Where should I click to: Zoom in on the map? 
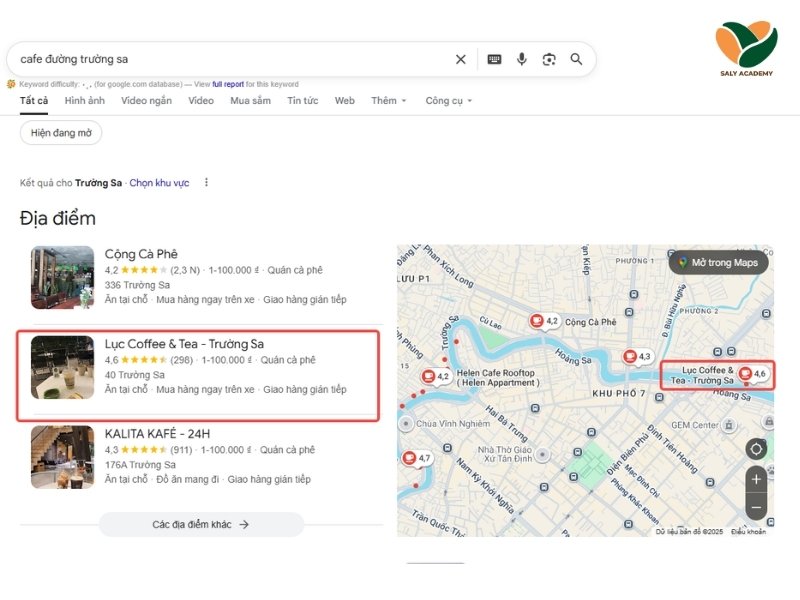(x=756, y=480)
